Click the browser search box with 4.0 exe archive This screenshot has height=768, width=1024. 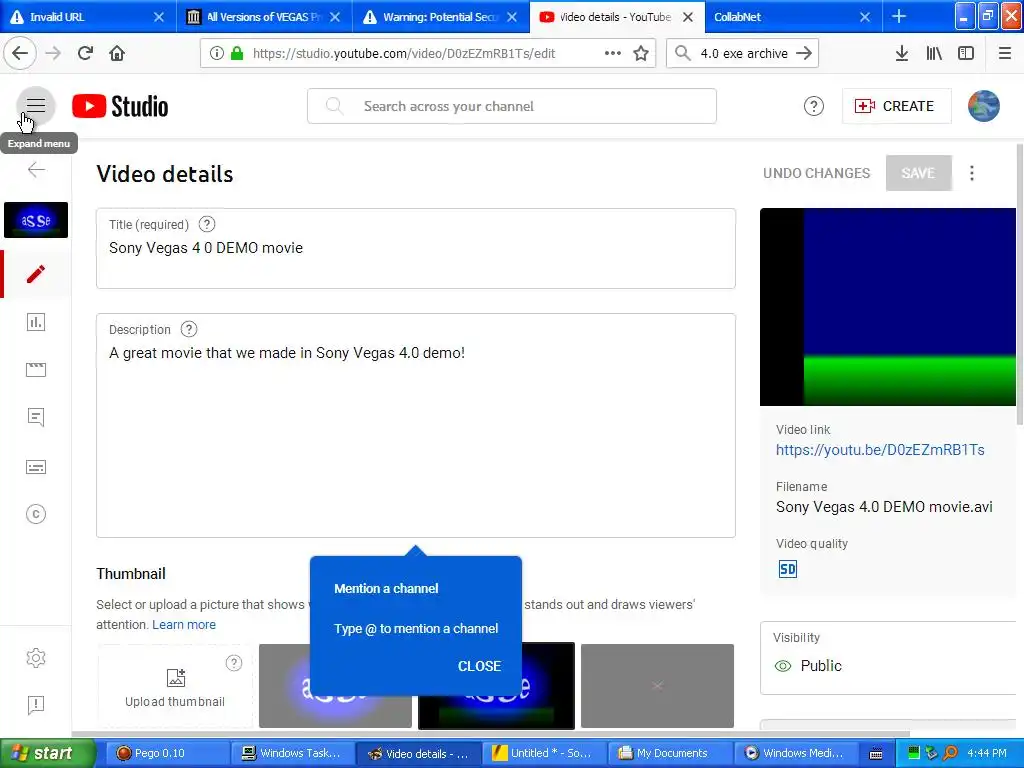click(x=744, y=53)
